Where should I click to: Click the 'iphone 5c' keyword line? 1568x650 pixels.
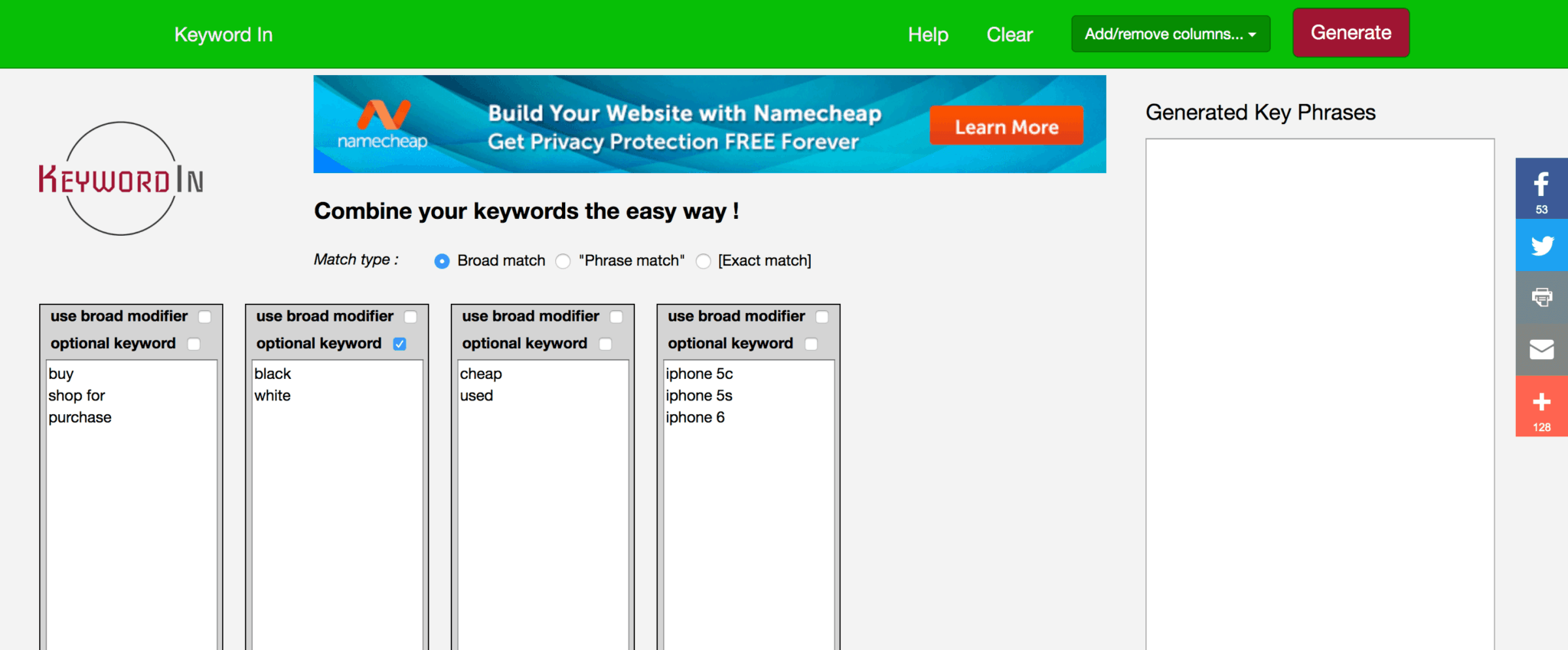tap(699, 374)
